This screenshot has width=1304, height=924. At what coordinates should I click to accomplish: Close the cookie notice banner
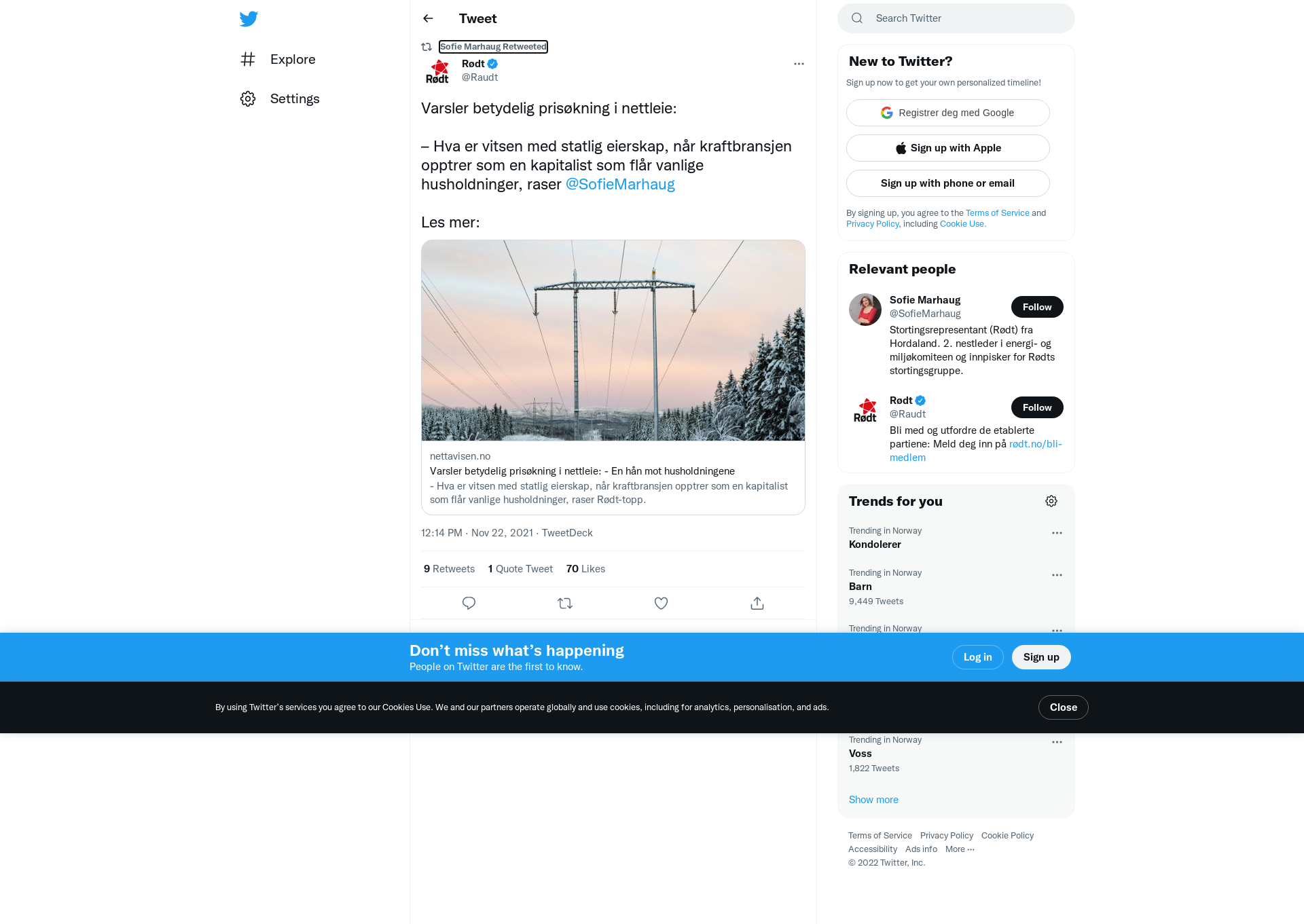point(1063,707)
